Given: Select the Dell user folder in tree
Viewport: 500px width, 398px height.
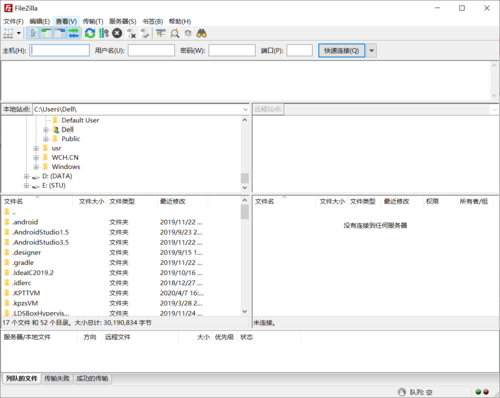Looking at the screenshot, I should [67, 130].
